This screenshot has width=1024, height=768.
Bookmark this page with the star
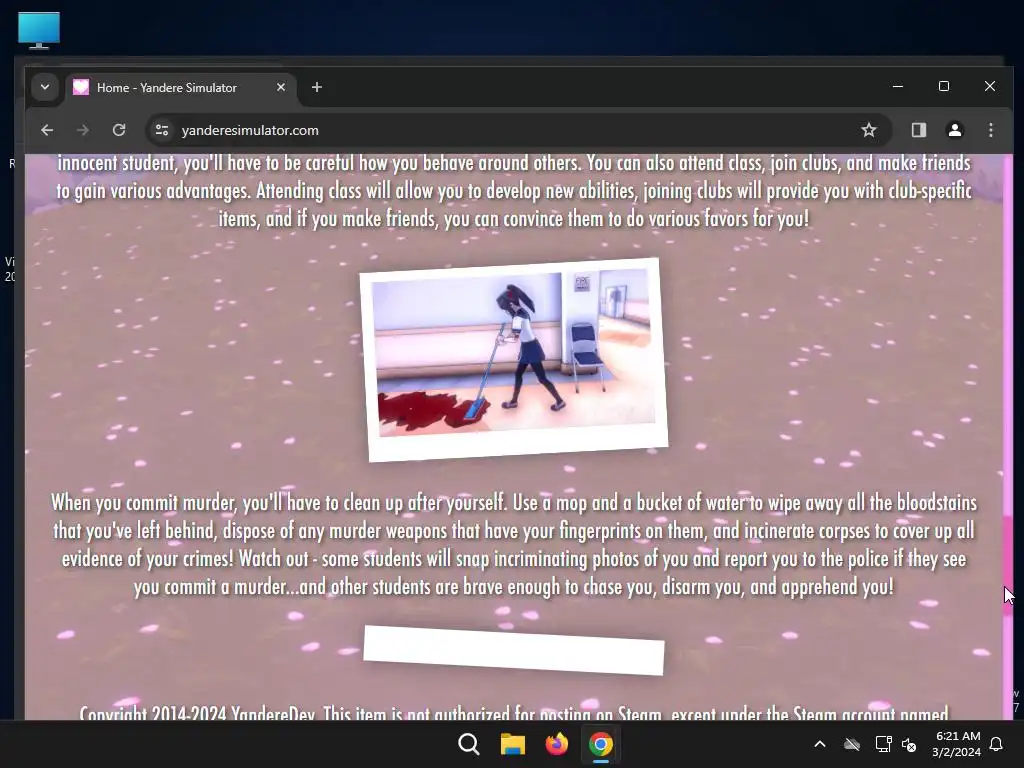click(869, 130)
